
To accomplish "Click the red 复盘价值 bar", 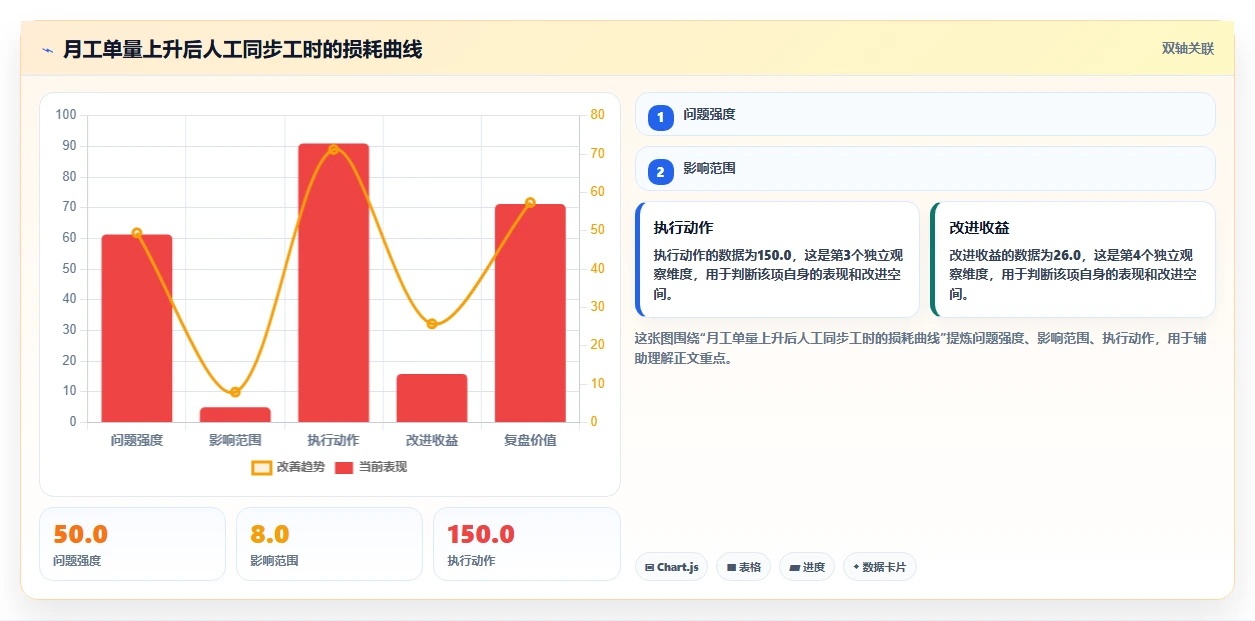I will click(x=530, y=313).
